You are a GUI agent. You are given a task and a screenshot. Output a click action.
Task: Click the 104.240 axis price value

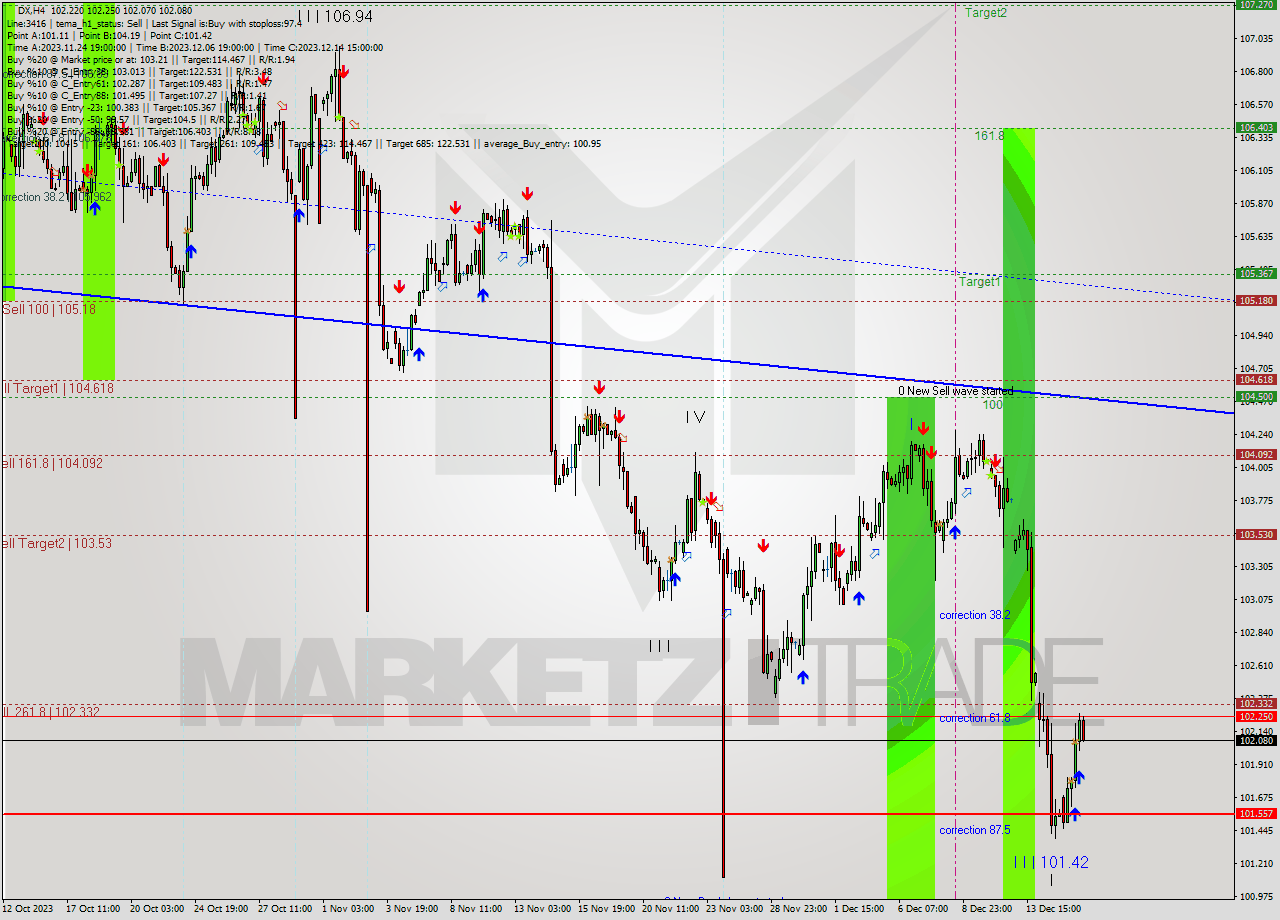pyautogui.click(x=1257, y=434)
